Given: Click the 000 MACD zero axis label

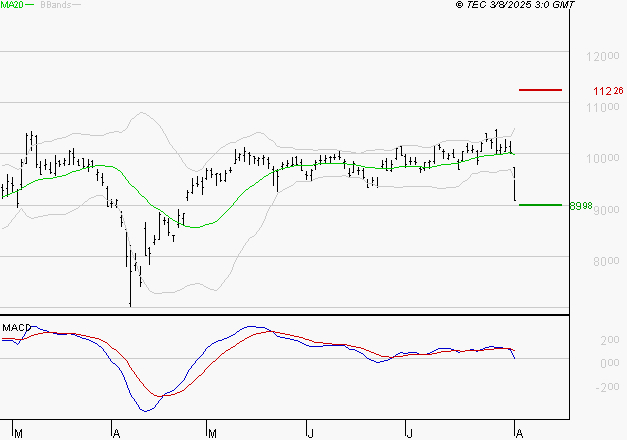Looking at the screenshot, I should pyautogui.click(x=610, y=363).
